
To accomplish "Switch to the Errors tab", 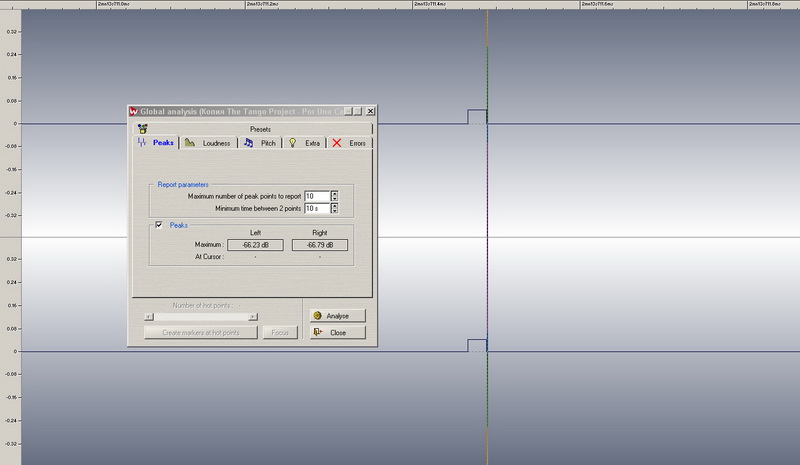I will click(349, 143).
